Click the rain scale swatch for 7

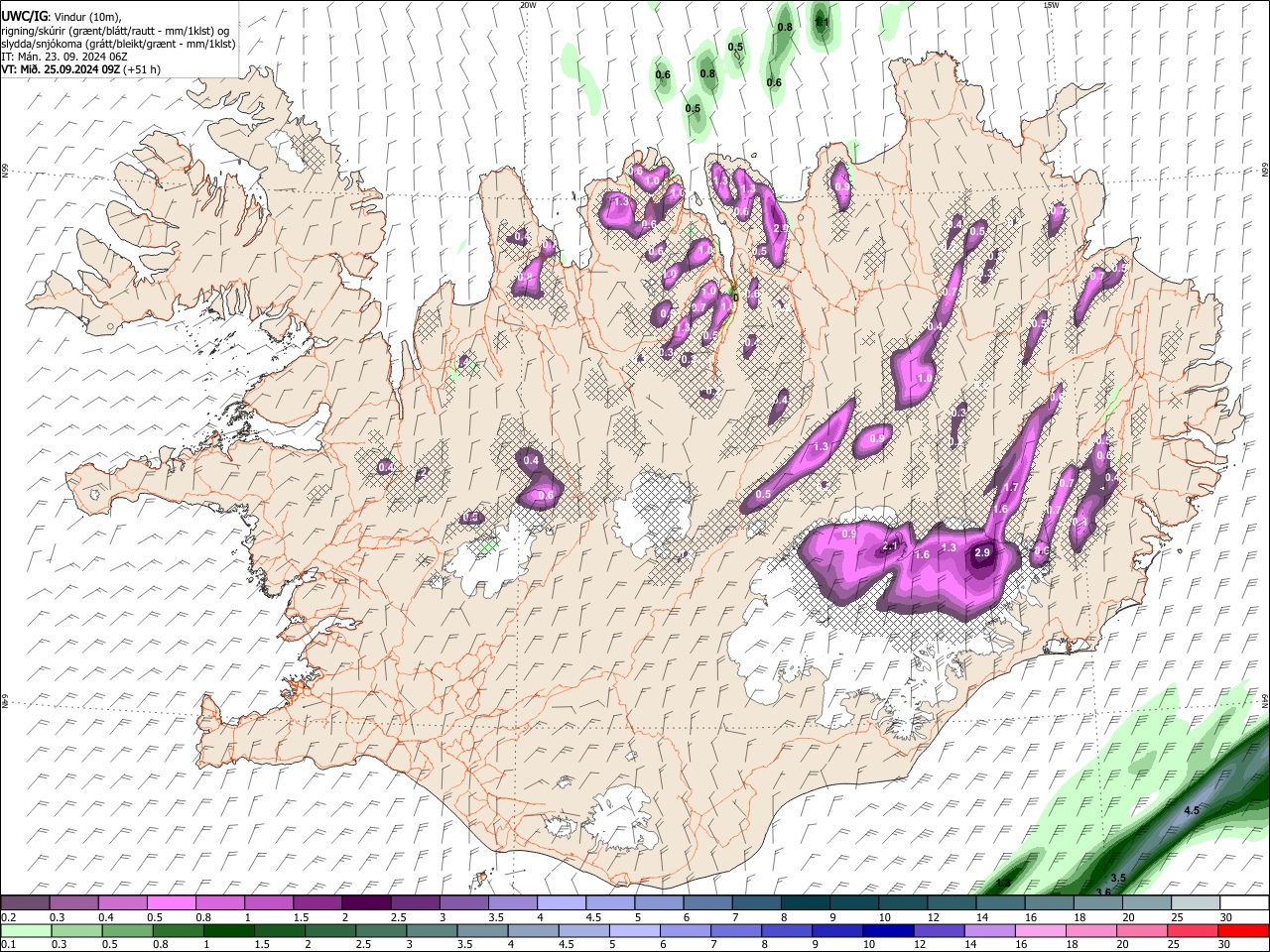tap(735, 930)
